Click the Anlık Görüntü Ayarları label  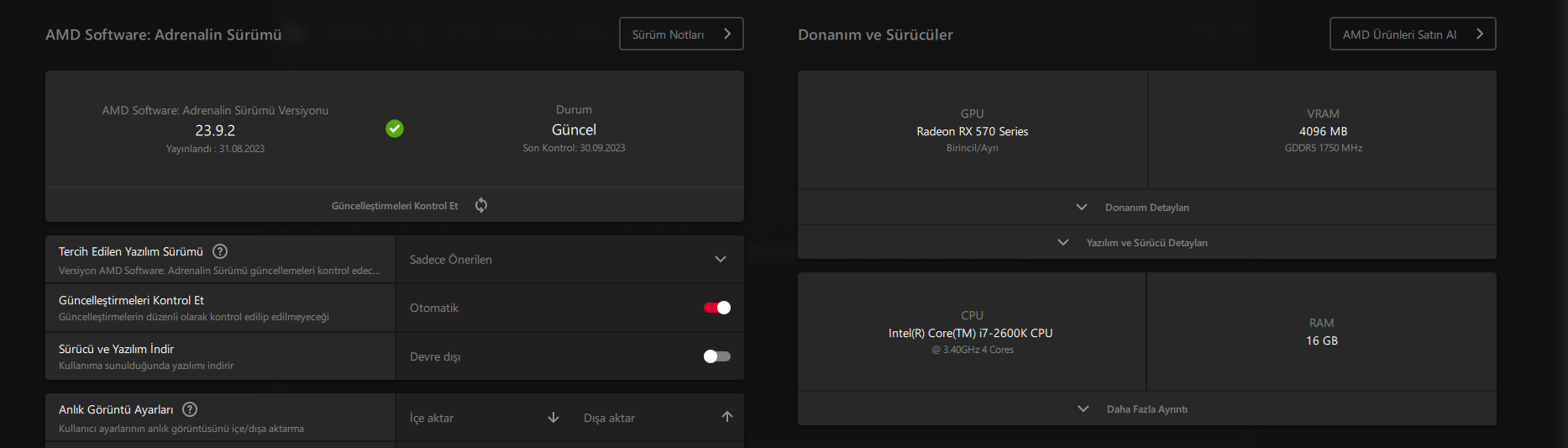click(x=116, y=409)
